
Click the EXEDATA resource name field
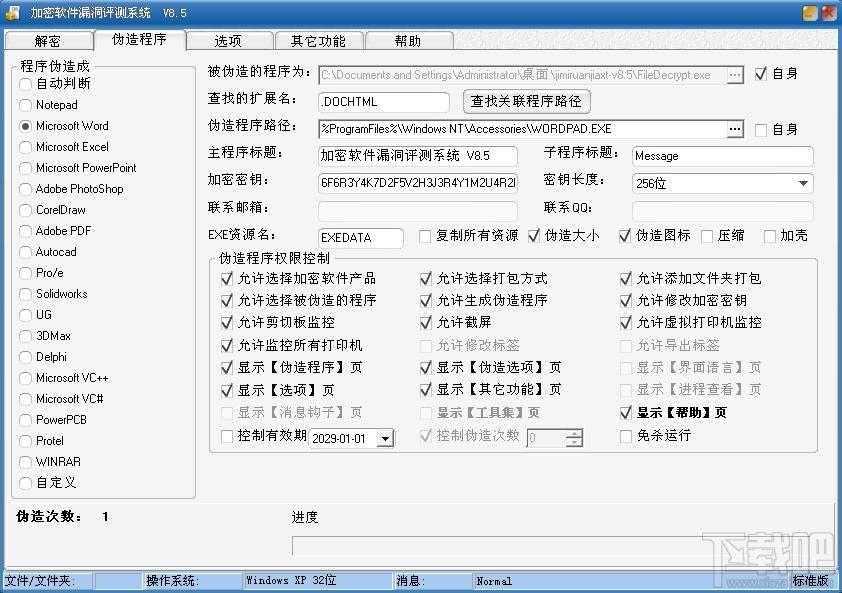pos(361,237)
